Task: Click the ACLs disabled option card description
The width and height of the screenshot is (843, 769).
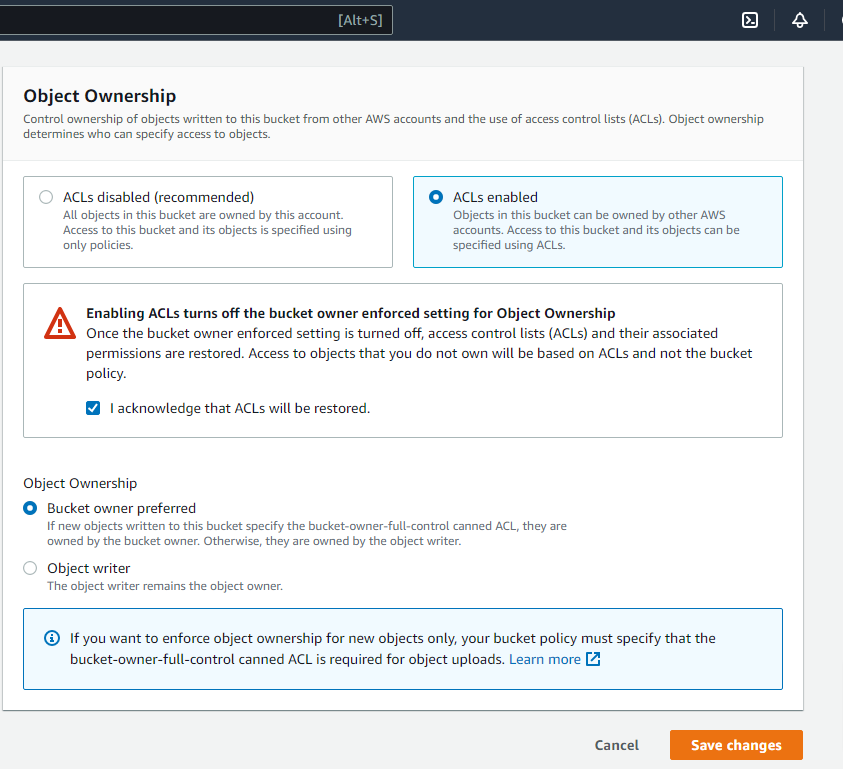Action: [207, 230]
